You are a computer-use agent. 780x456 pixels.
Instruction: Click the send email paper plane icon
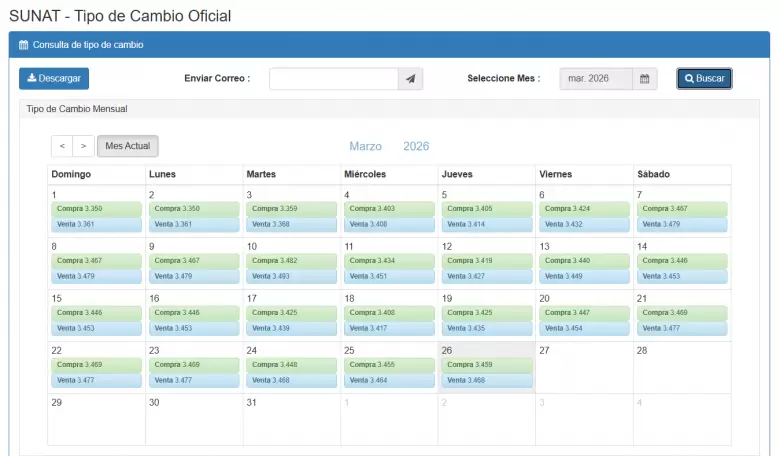click(410, 79)
